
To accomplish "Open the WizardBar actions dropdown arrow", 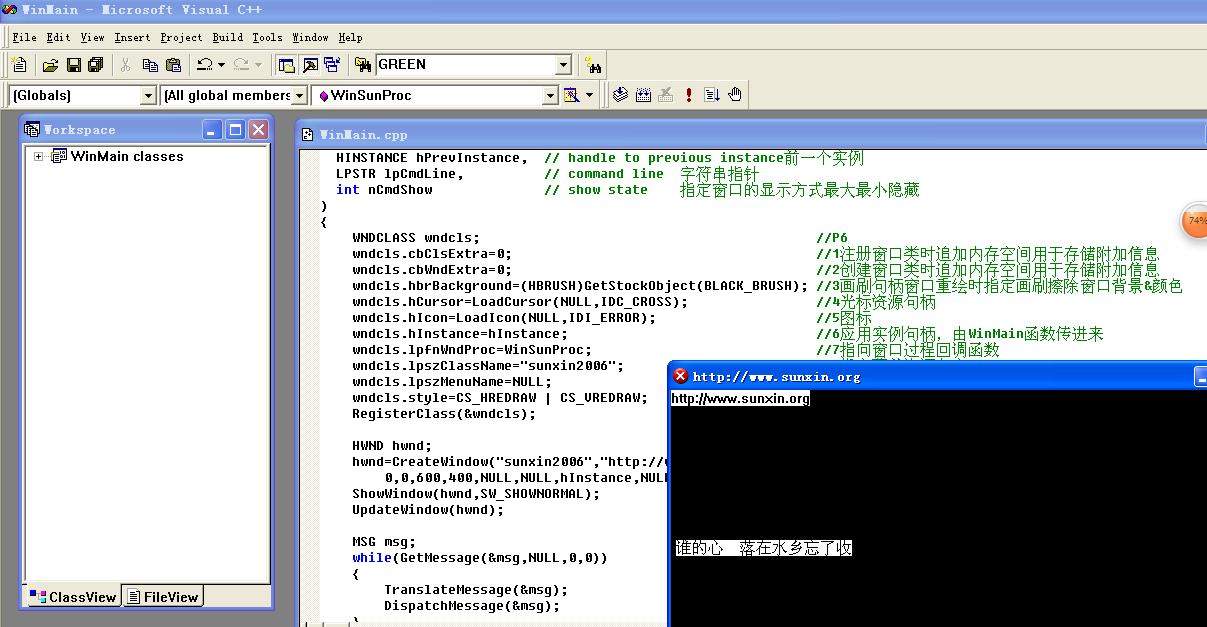I will coord(589,95).
